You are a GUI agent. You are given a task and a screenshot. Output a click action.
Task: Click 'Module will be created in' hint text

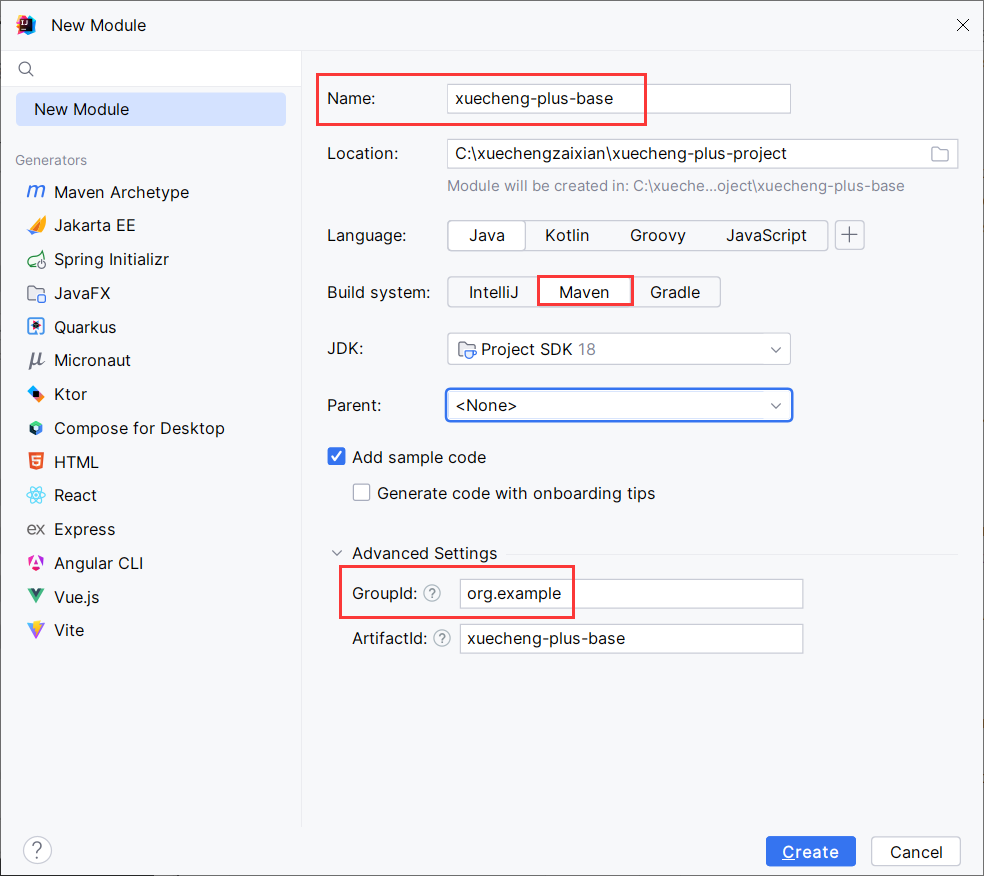point(676,186)
